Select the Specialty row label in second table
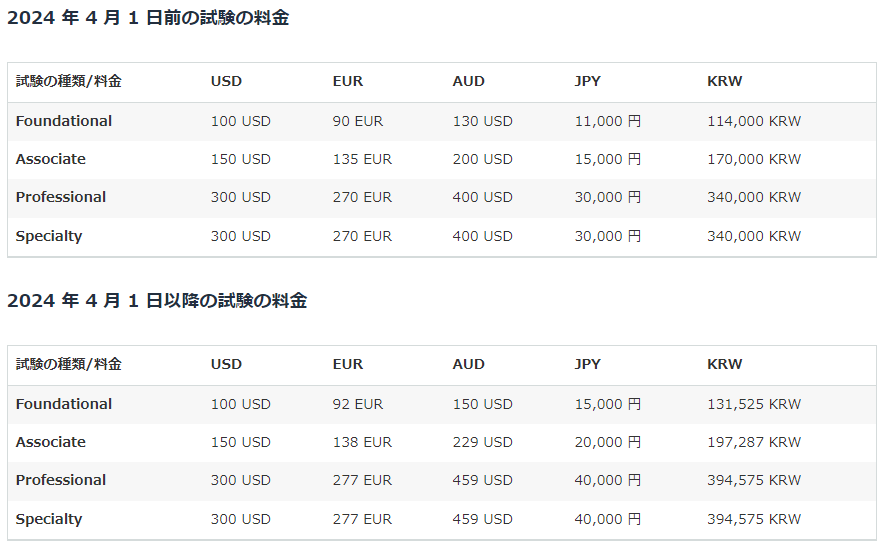Image resolution: width=886 pixels, height=547 pixels. pos(49,519)
